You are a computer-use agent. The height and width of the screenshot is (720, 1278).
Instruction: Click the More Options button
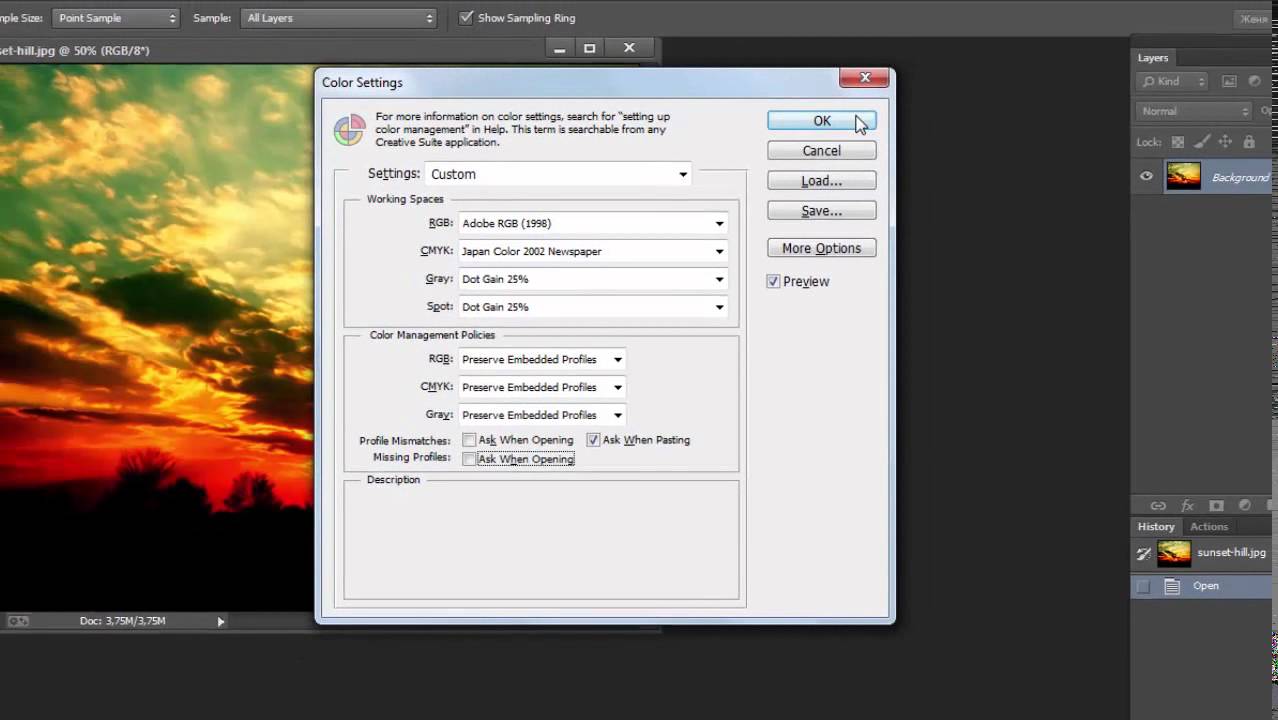tap(821, 248)
